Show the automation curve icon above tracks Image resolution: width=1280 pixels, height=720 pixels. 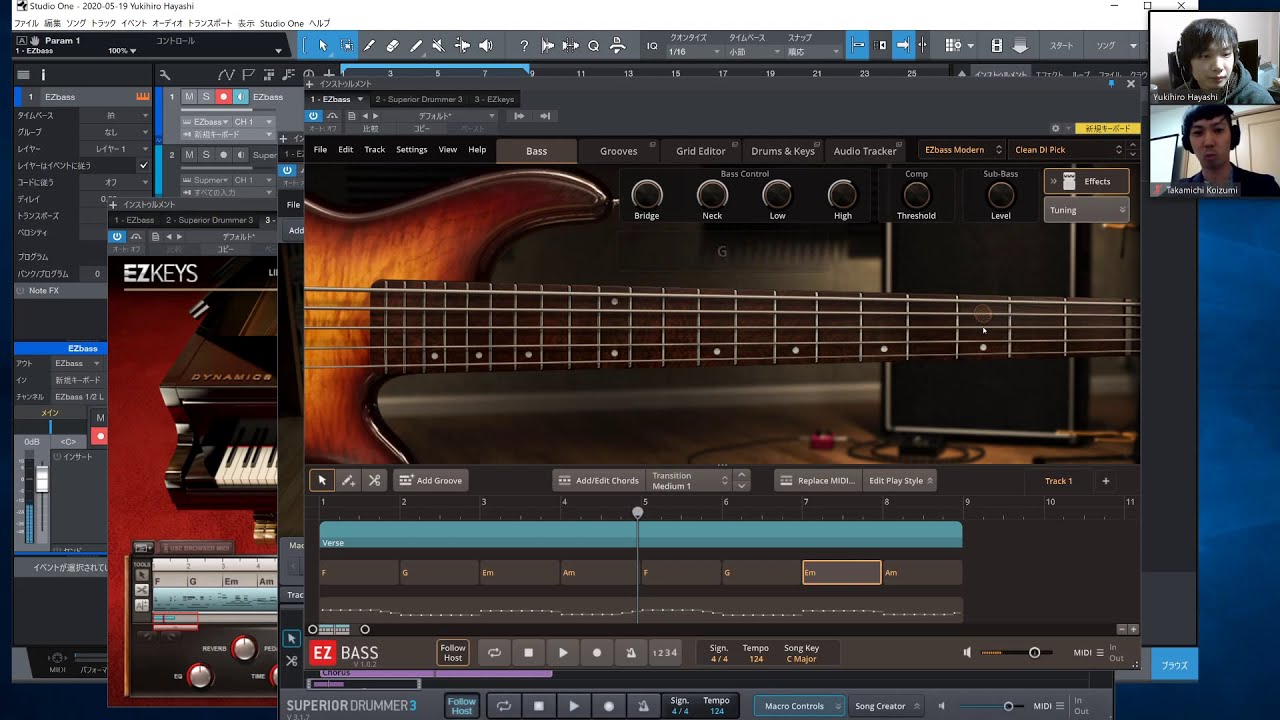tap(227, 74)
